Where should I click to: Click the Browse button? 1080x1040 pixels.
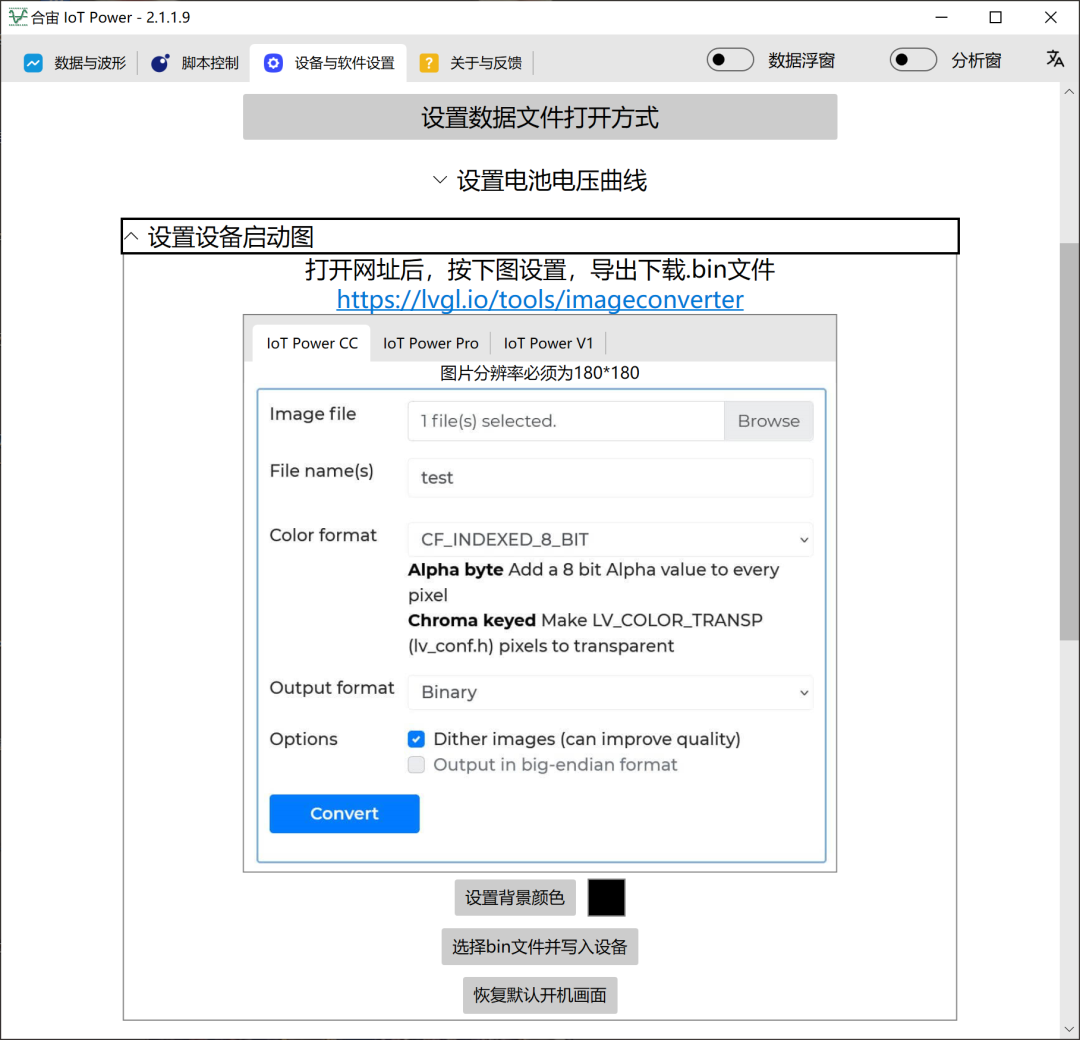(769, 421)
